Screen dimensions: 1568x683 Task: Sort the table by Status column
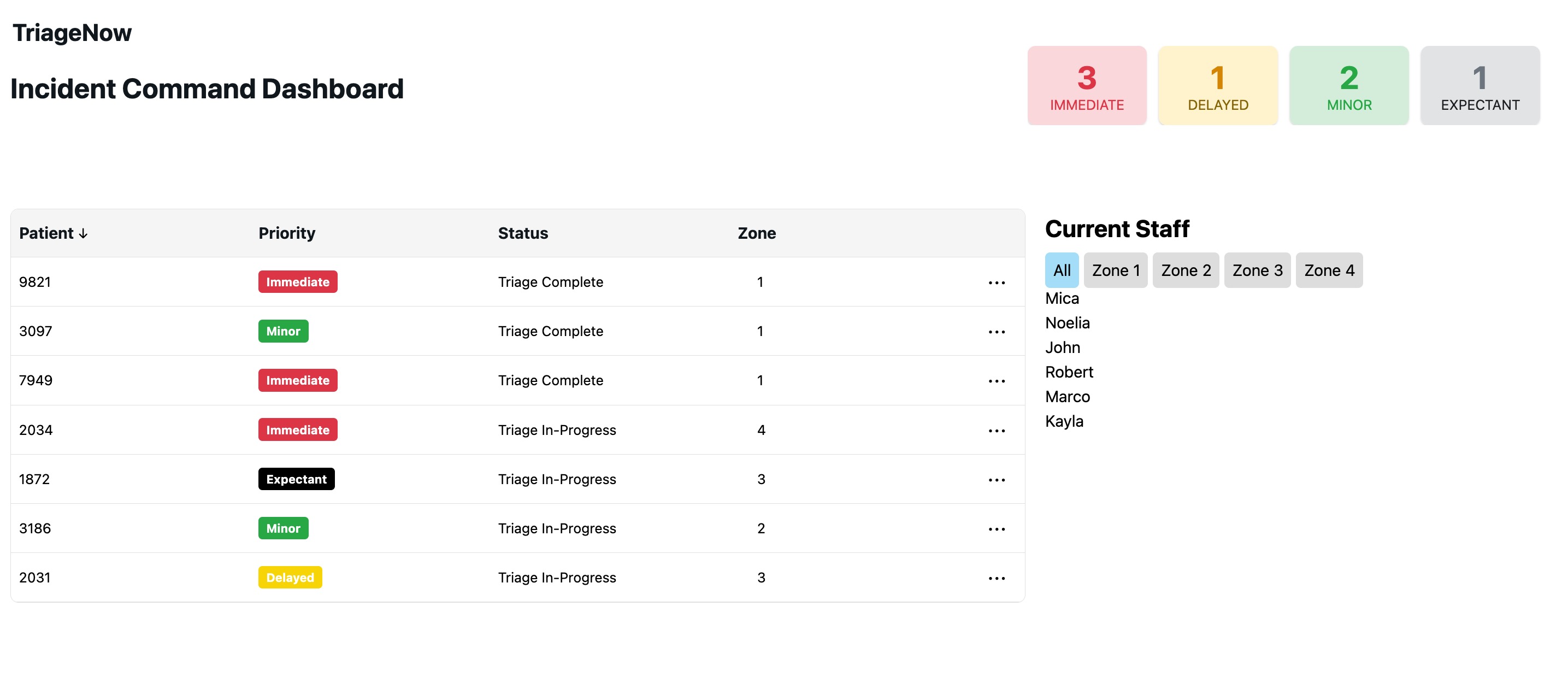point(523,233)
